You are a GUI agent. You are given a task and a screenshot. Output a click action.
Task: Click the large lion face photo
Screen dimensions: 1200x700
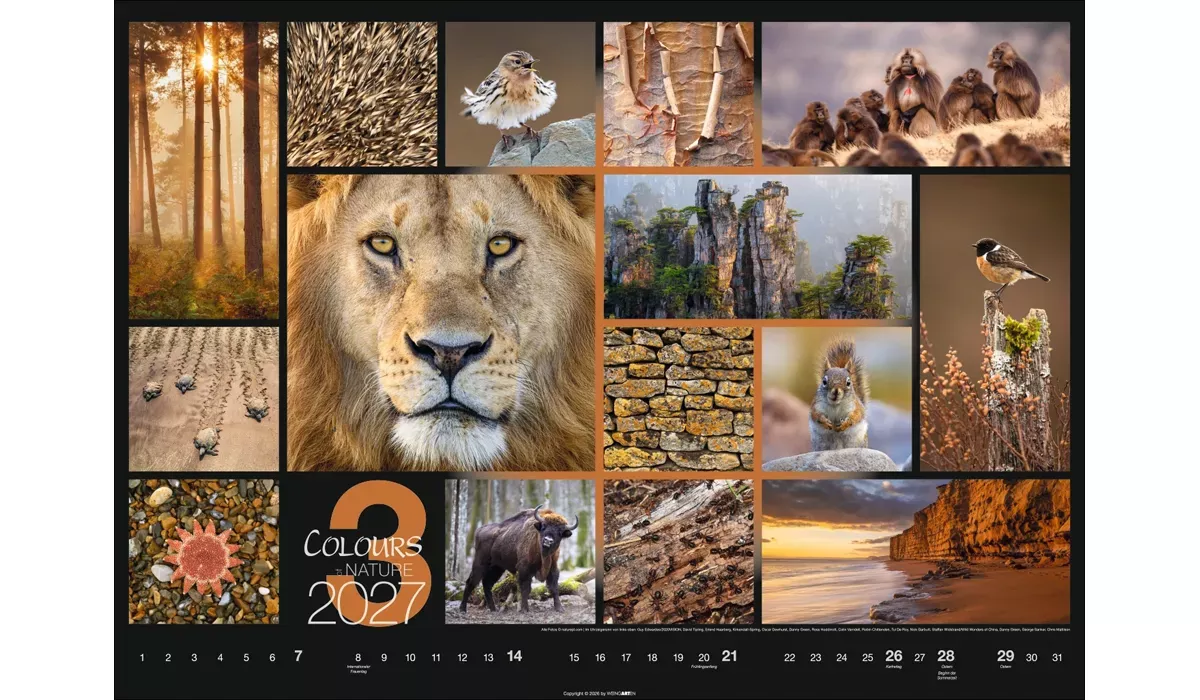coord(441,323)
